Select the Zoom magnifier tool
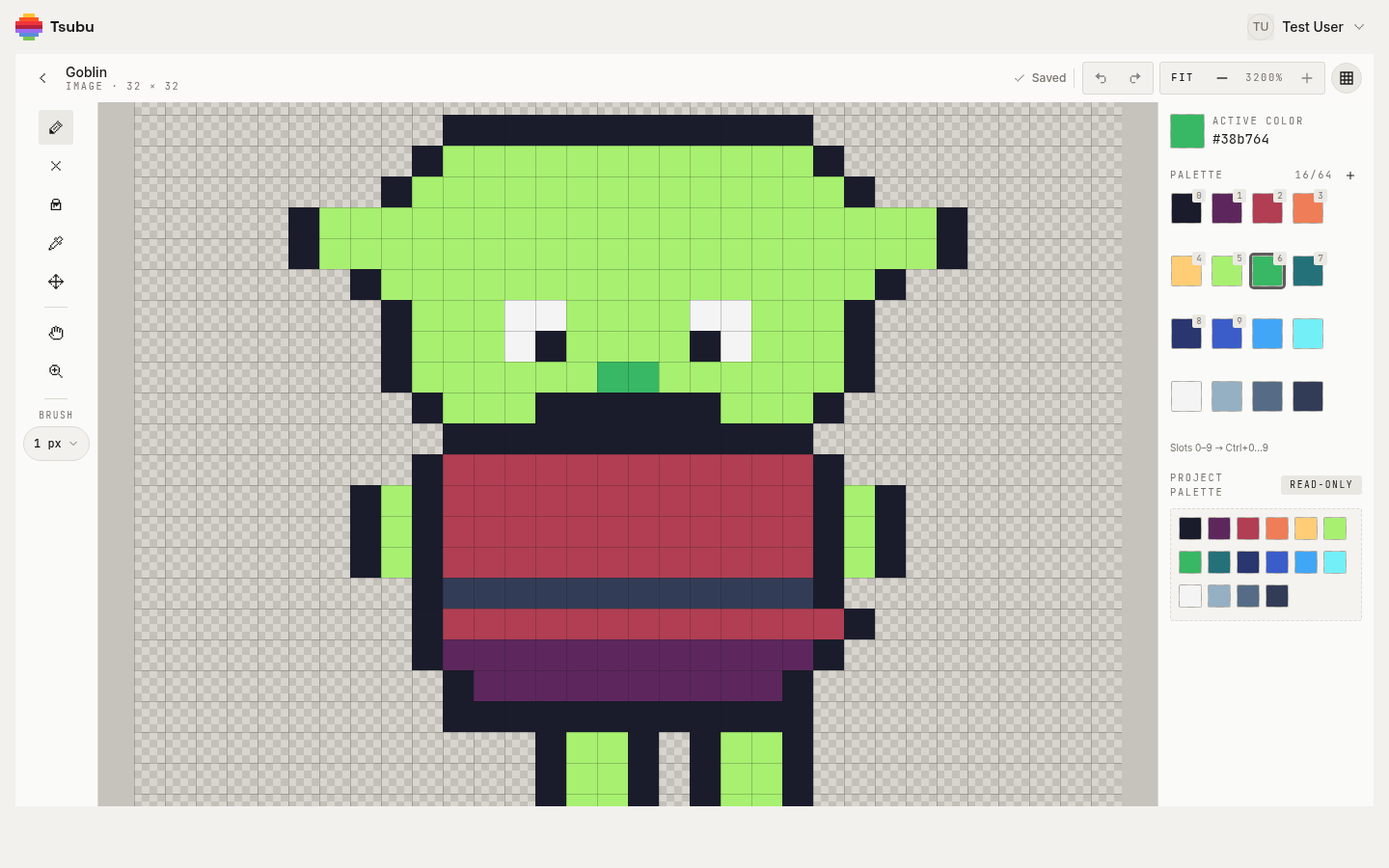The width and height of the screenshot is (1389, 868). click(56, 371)
